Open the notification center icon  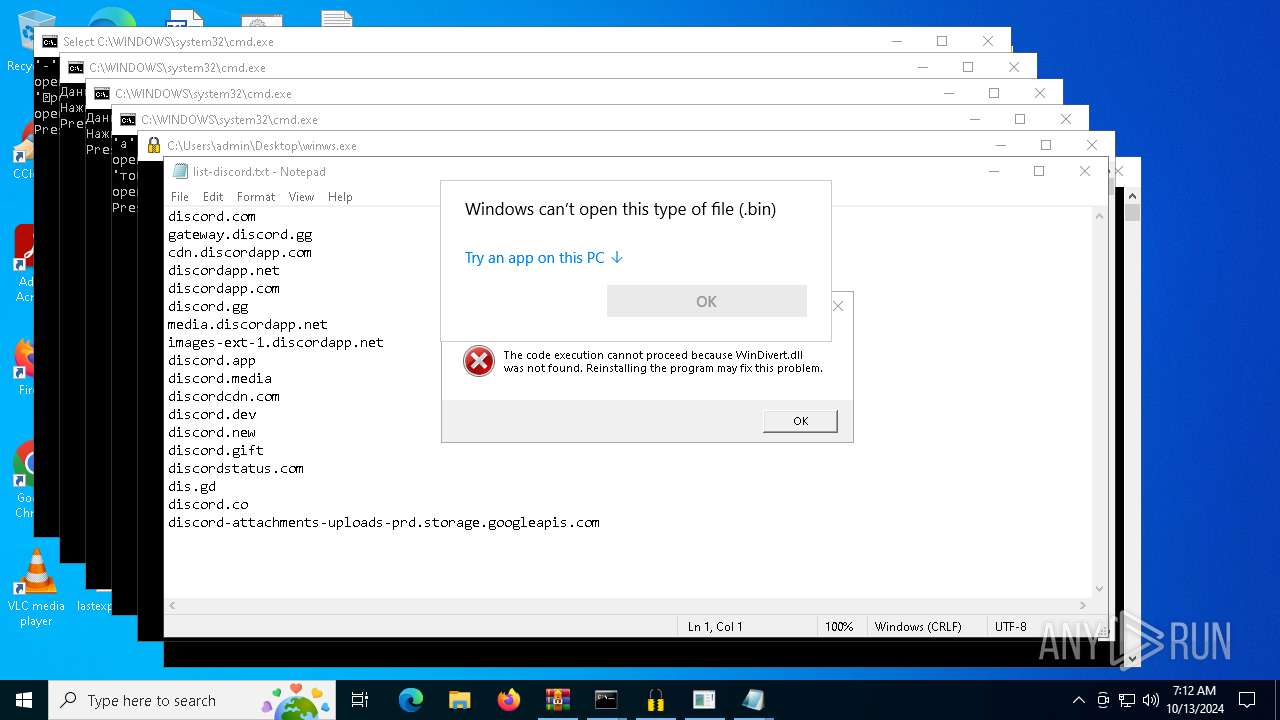coord(1247,700)
